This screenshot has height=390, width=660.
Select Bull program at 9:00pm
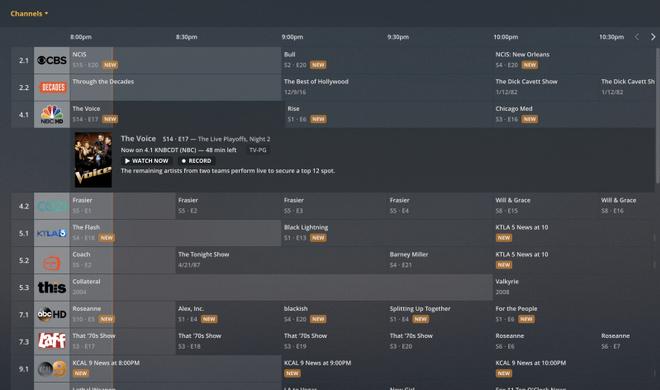(x=386, y=60)
